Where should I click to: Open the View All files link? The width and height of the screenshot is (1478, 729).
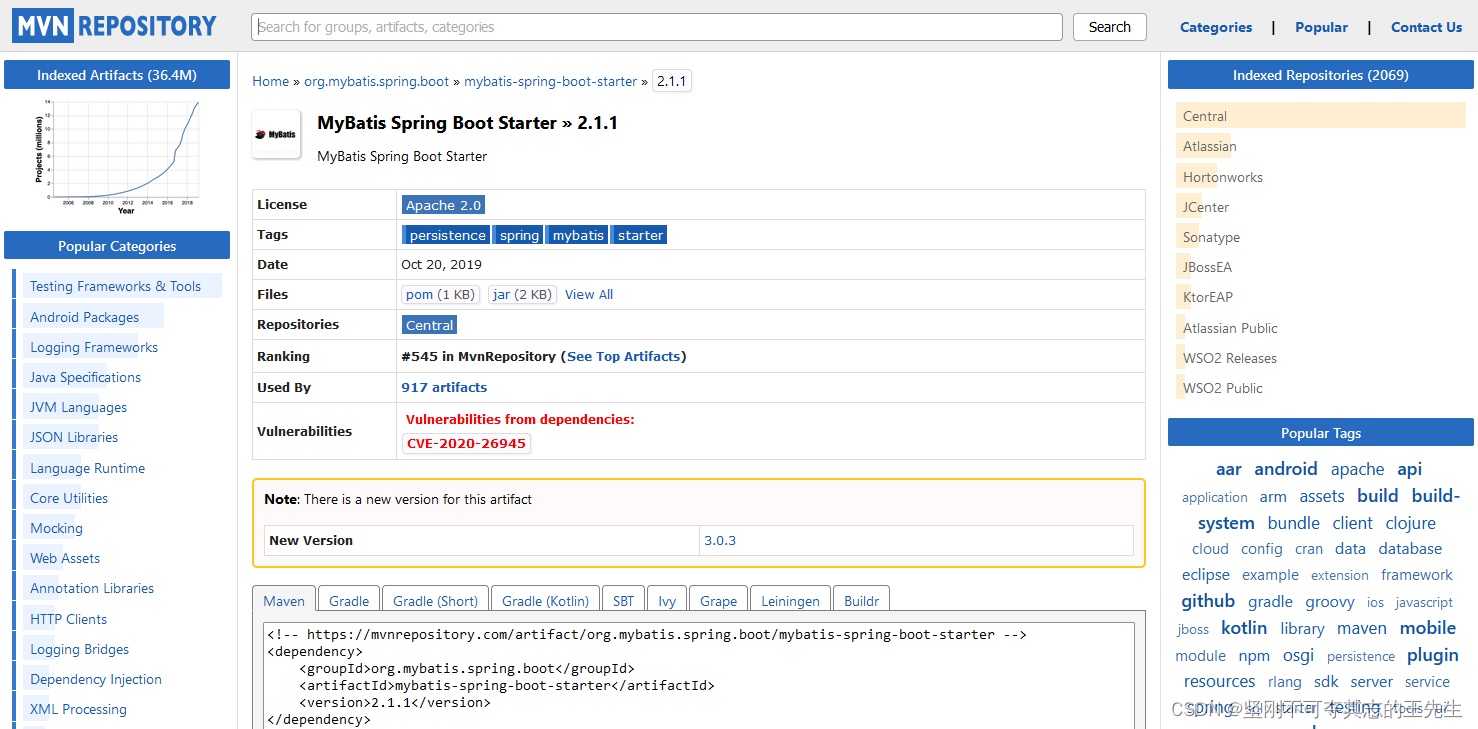(589, 294)
